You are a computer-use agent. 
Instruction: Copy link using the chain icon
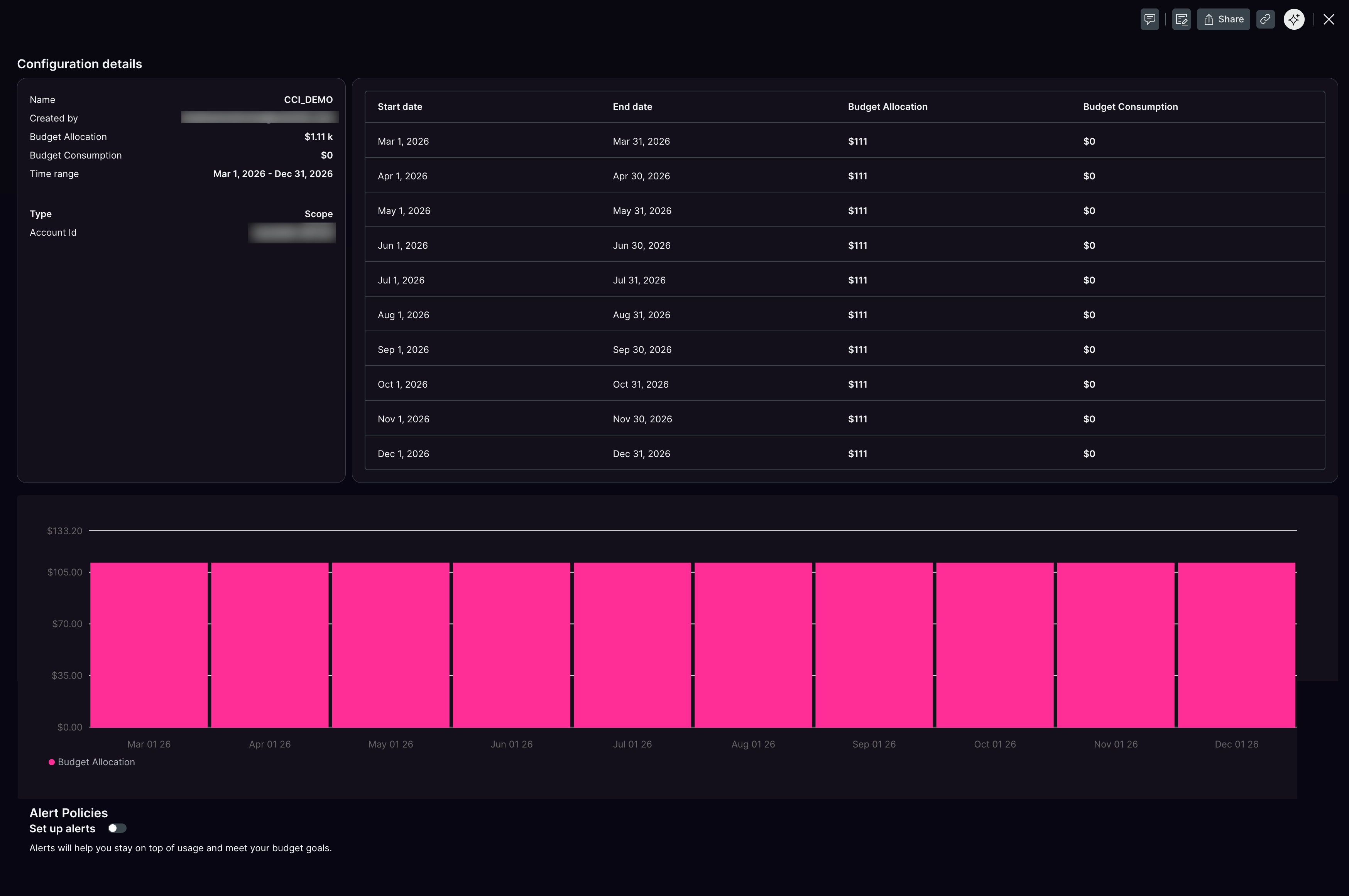point(1266,19)
